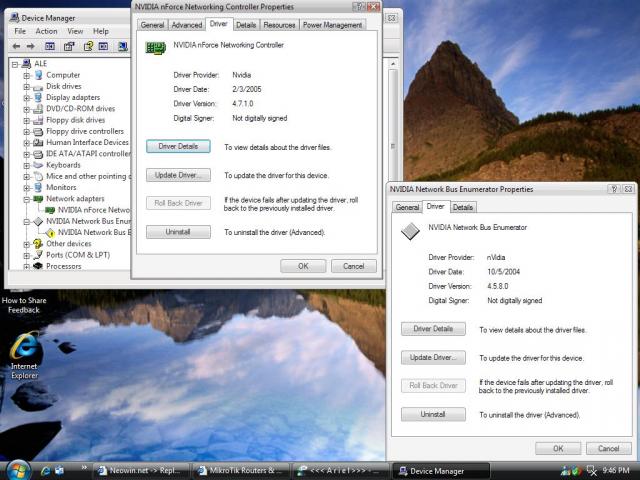The width and height of the screenshot is (640, 480).
Task: Click the security shield tray icon
Action: click(x=576, y=471)
